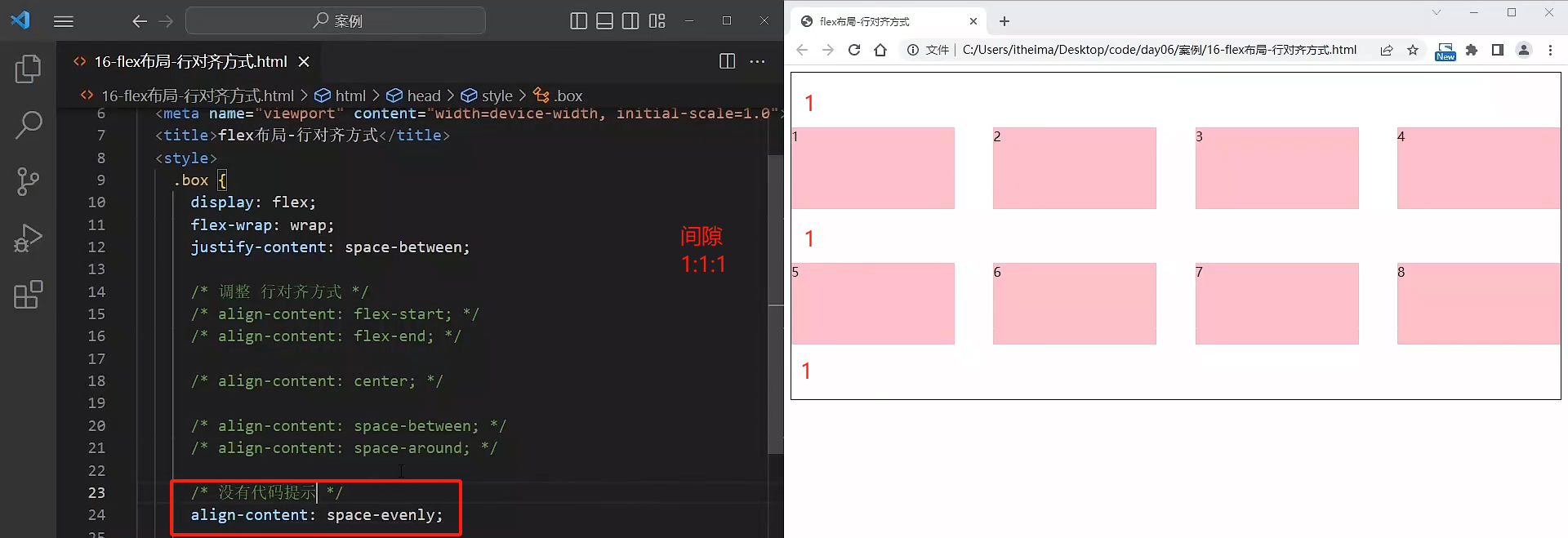
Task: Close the 16-flex布局-行对齐方式.html editor tab
Action: [x=304, y=61]
